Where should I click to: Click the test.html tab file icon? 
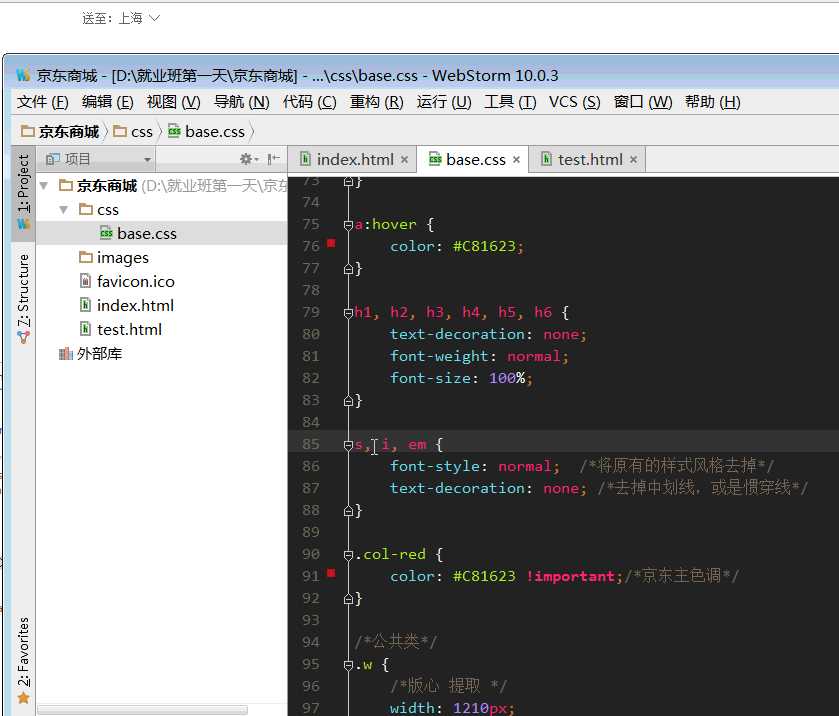click(x=546, y=158)
